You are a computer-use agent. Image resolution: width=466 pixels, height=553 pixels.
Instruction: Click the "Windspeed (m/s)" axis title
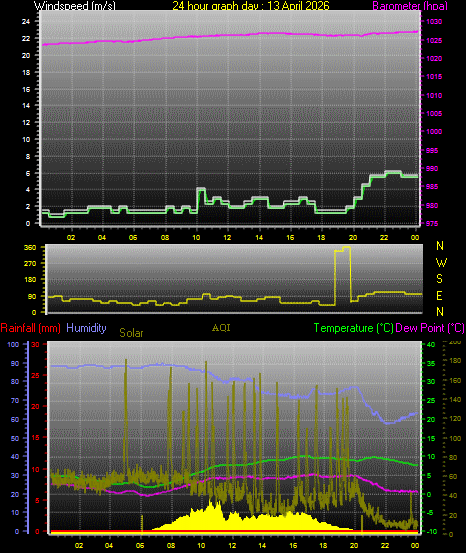[74, 6]
